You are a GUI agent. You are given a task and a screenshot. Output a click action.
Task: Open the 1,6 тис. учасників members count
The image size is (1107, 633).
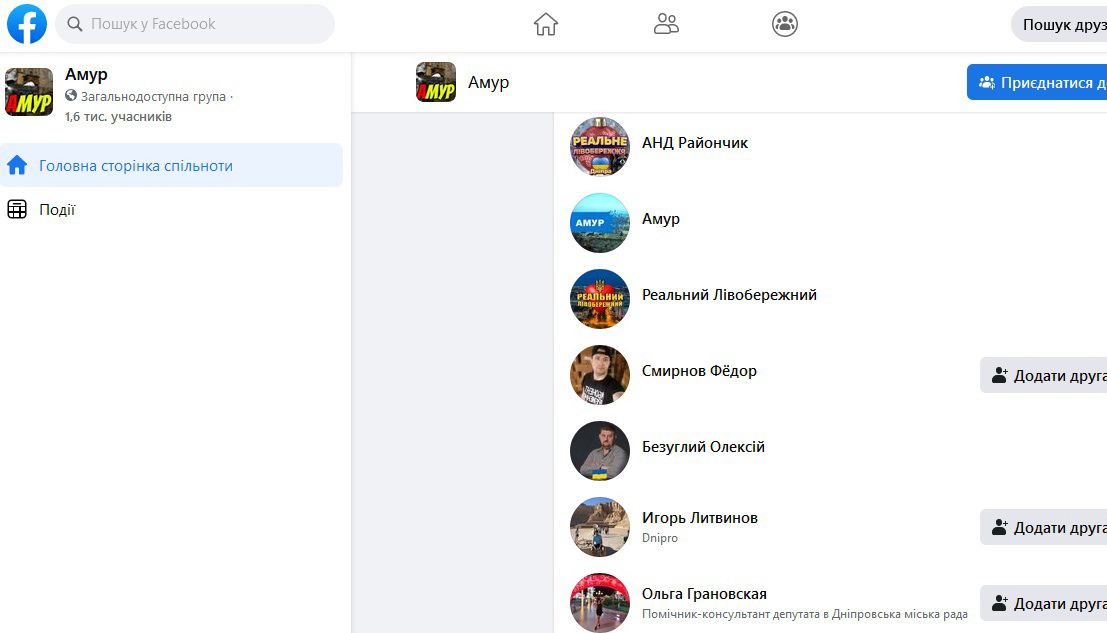pyautogui.click(x=118, y=116)
